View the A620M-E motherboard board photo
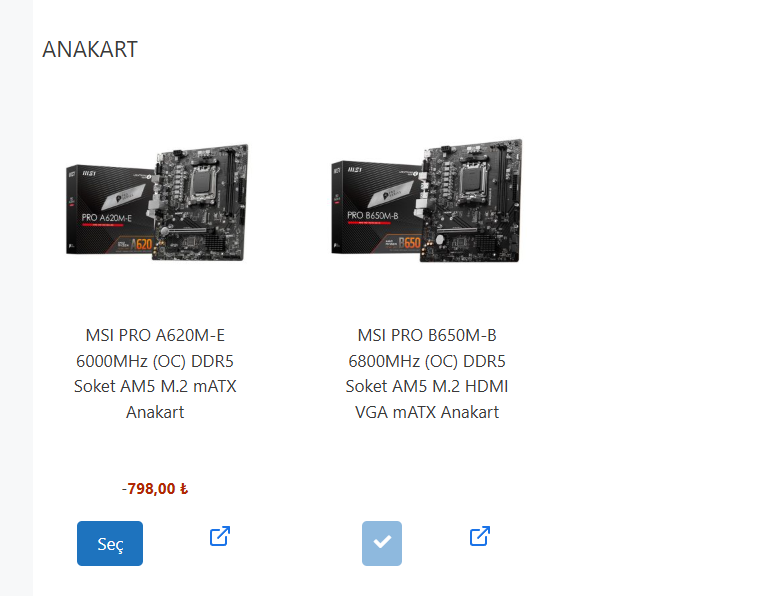Image resolution: width=765 pixels, height=596 pixels. (201, 202)
